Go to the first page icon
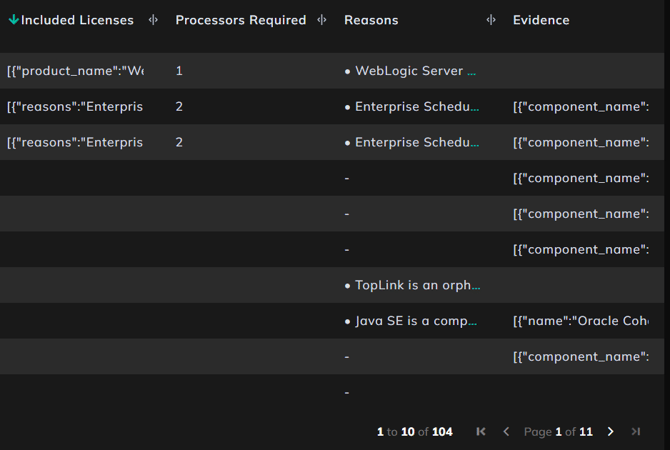 pos(481,432)
